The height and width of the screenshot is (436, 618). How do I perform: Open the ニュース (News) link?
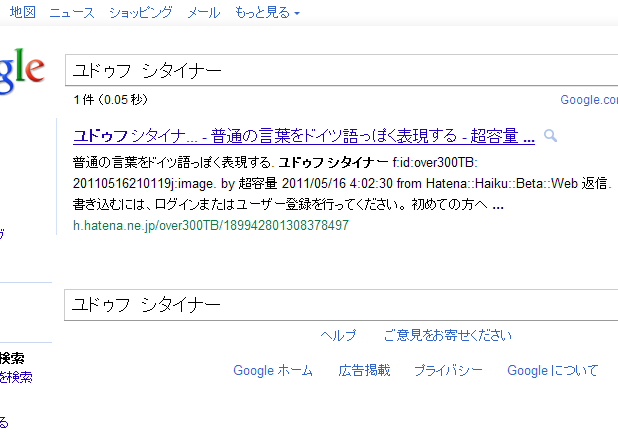pyautogui.click(x=72, y=12)
